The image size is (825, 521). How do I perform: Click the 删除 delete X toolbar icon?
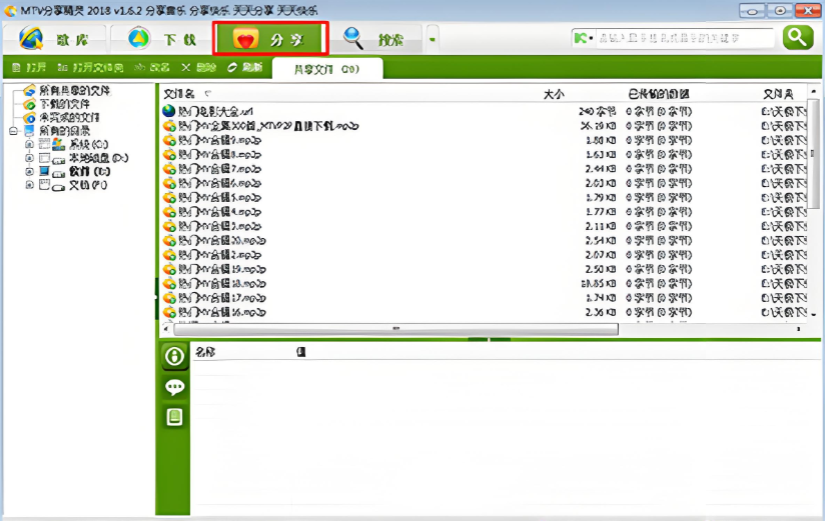pyautogui.click(x=198, y=68)
